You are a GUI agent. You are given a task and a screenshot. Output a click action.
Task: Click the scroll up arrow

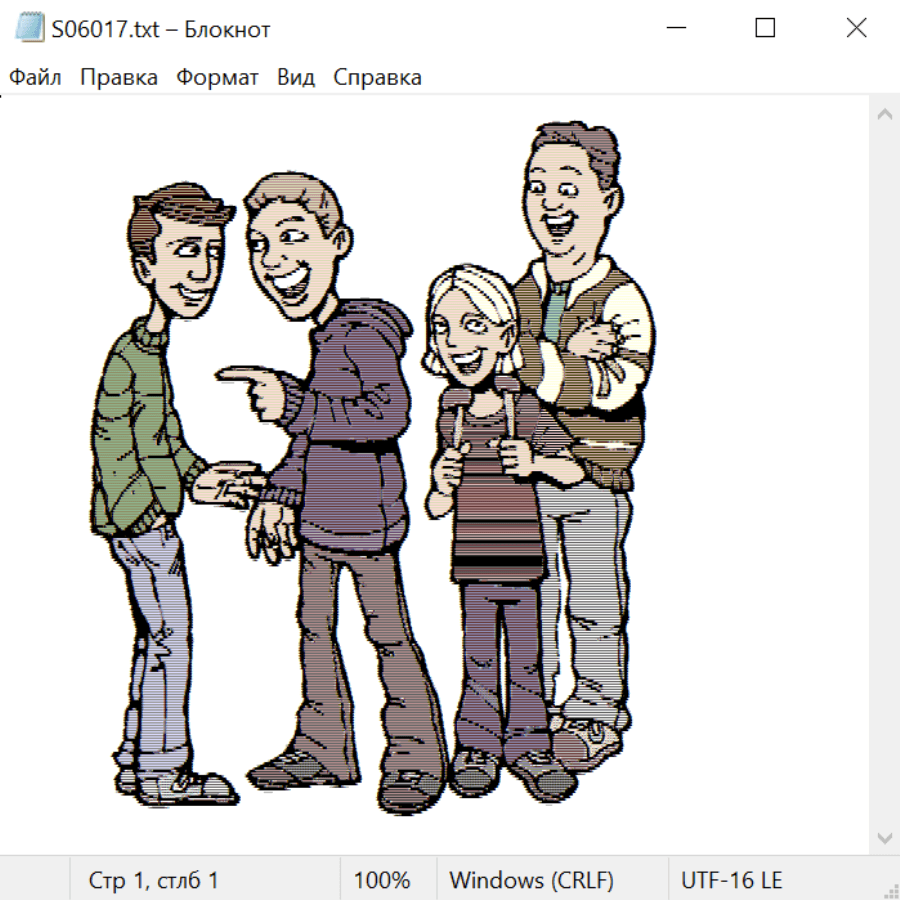pos(884,114)
